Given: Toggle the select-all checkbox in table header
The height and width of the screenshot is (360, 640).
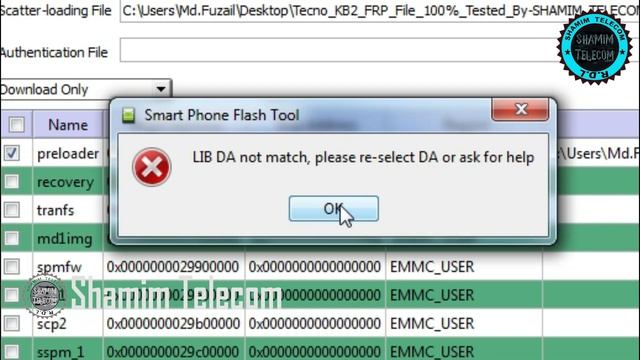Looking at the screenshot, I should (16, 124).
